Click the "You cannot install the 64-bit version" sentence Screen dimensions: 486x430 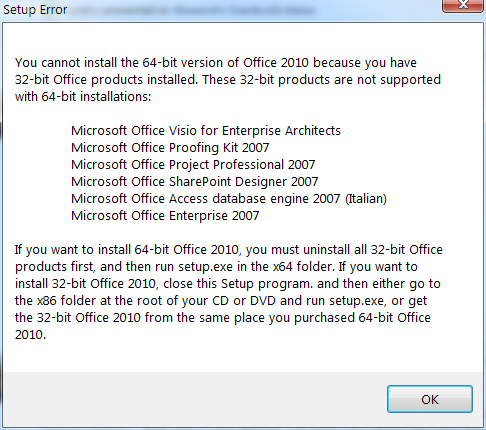(x=216, y=63)
